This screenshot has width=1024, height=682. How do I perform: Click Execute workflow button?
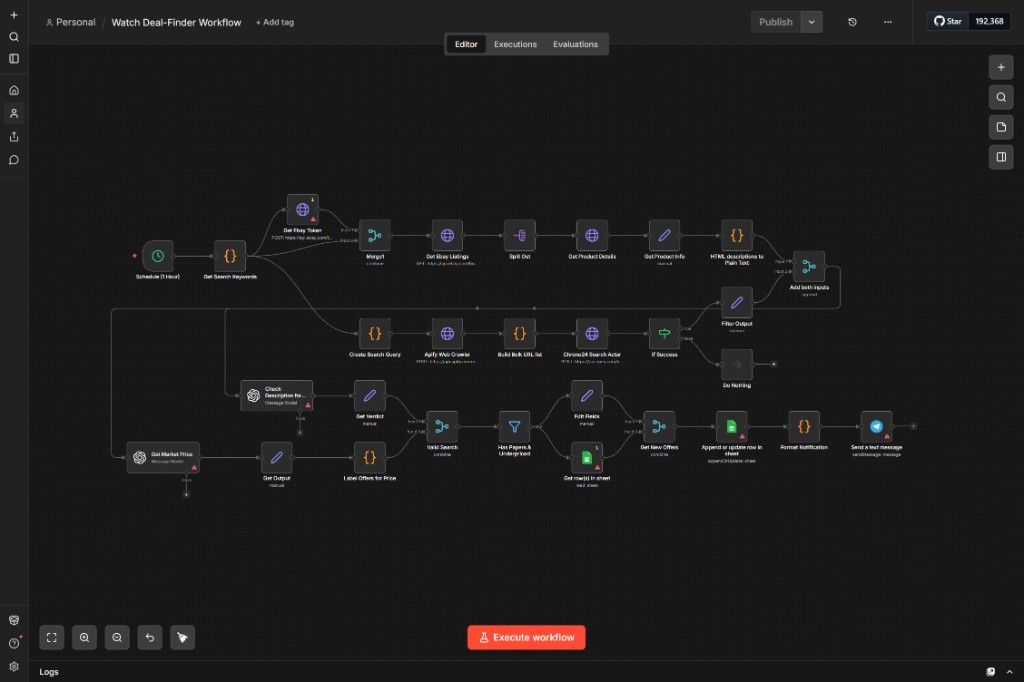526,638
